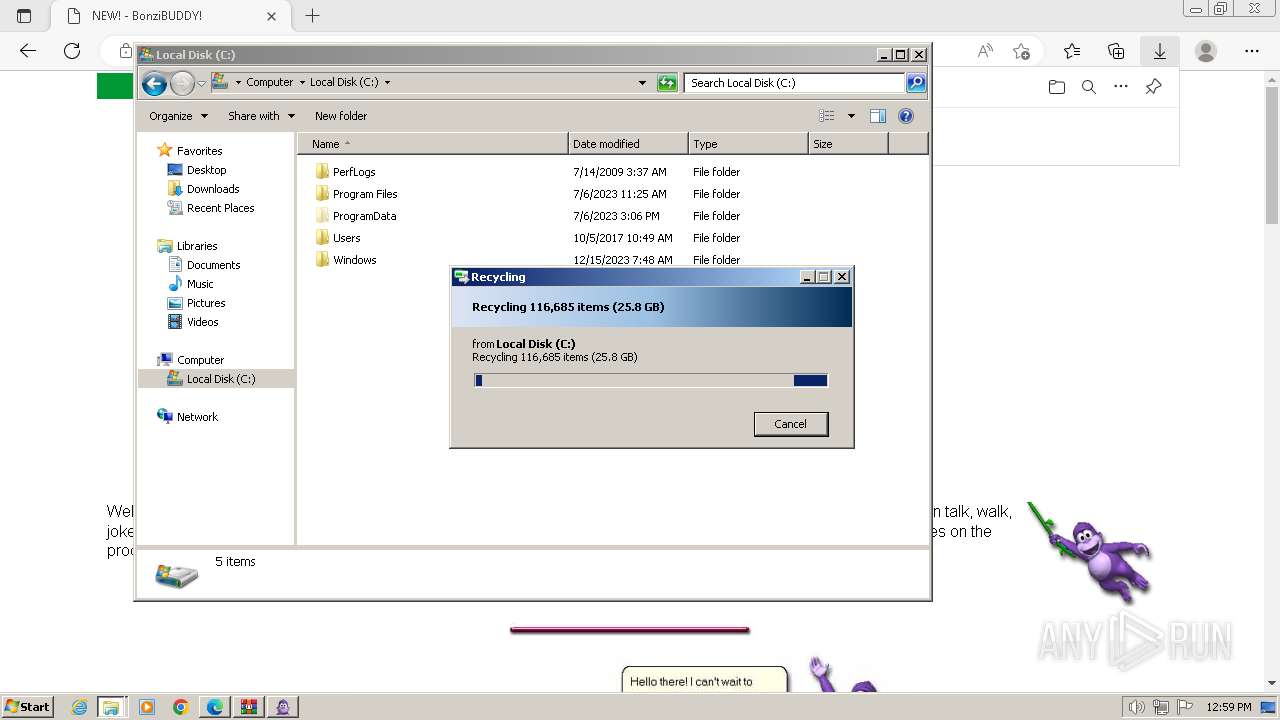Sort by the Name column header
This screenshot has width=1280, height=720.
pyautogui.click(x=432, y=144)
